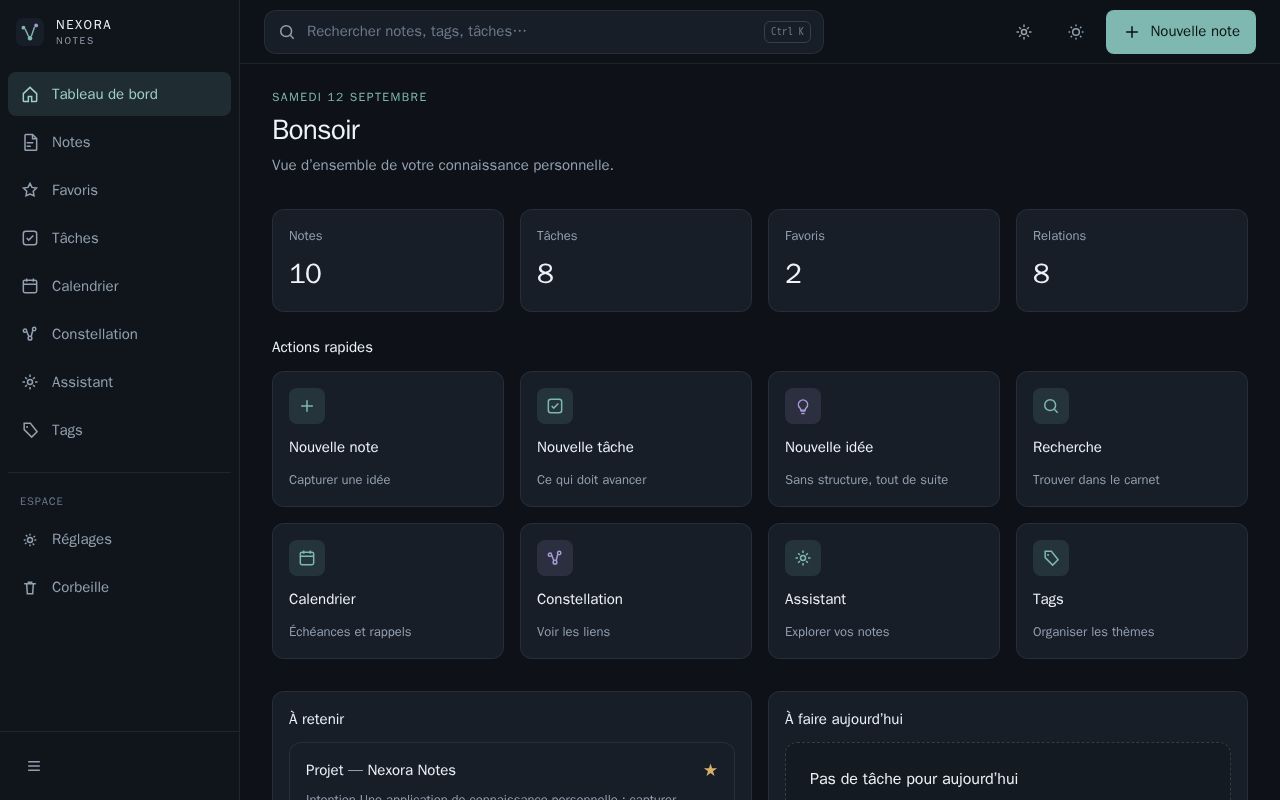
Task: Click the tag icon of the Tags quick action
Action: [x=1051, y=558]
